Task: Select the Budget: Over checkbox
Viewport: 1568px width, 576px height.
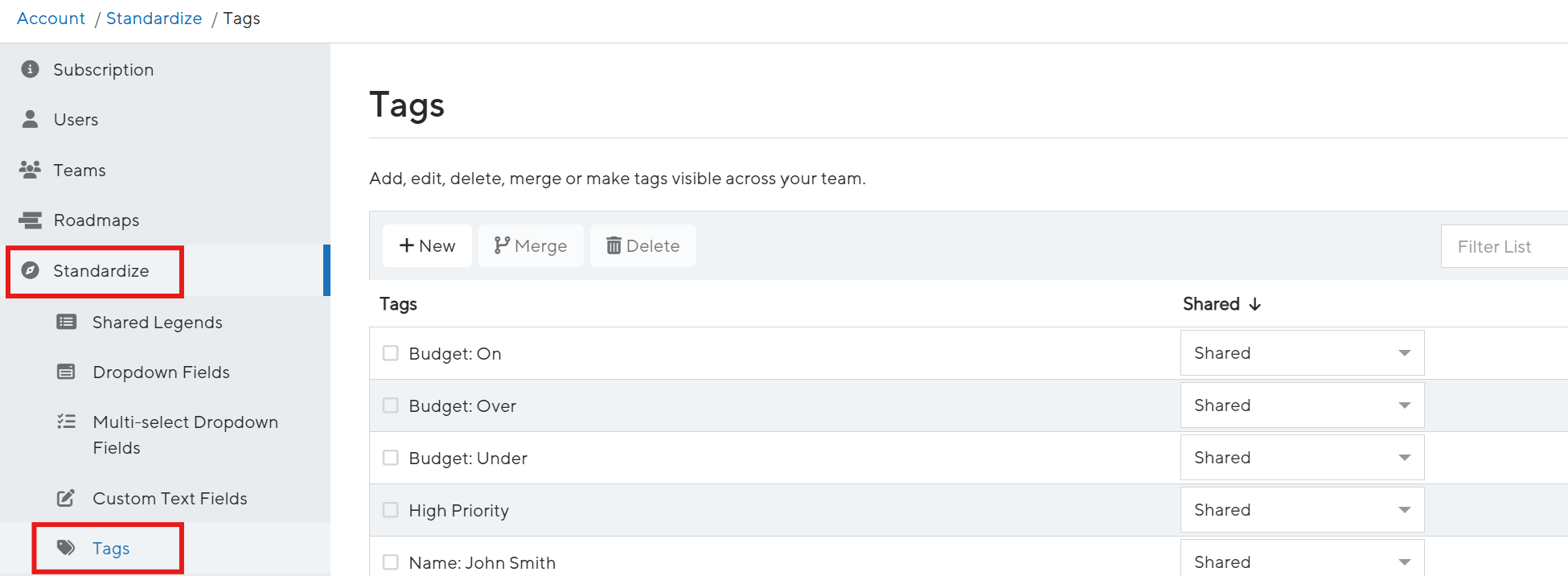Action: tap(391, 405)
